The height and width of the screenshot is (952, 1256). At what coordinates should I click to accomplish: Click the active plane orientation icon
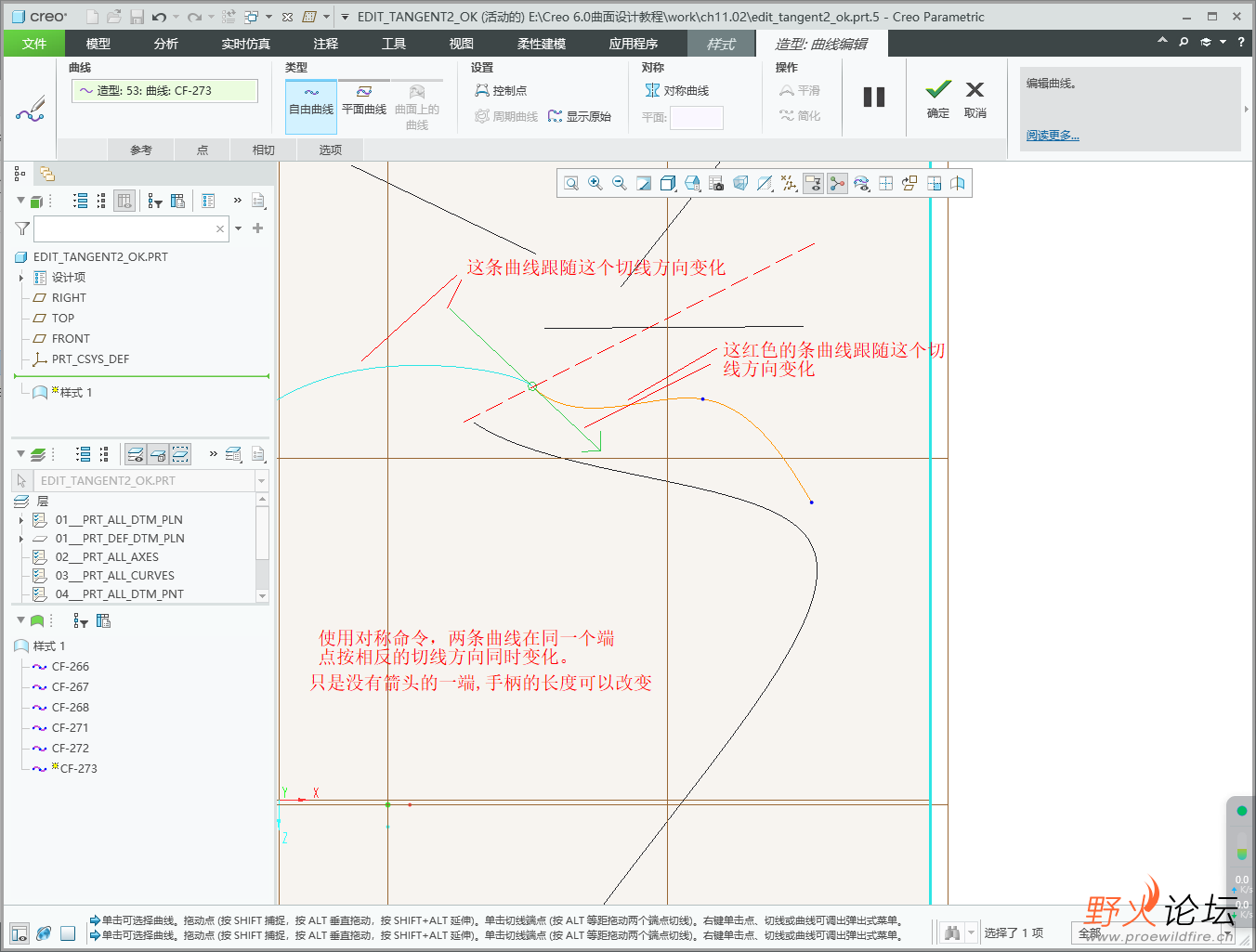pyautogui.click(x=909, y=184)
